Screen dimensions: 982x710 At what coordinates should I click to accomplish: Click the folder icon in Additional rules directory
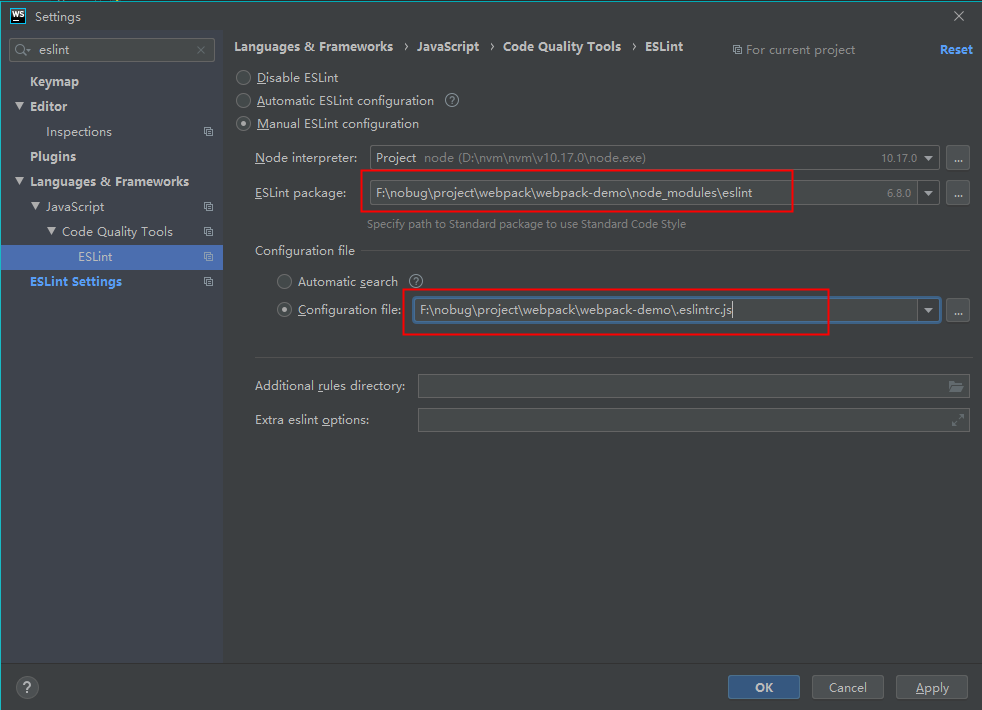click(956, 386)
